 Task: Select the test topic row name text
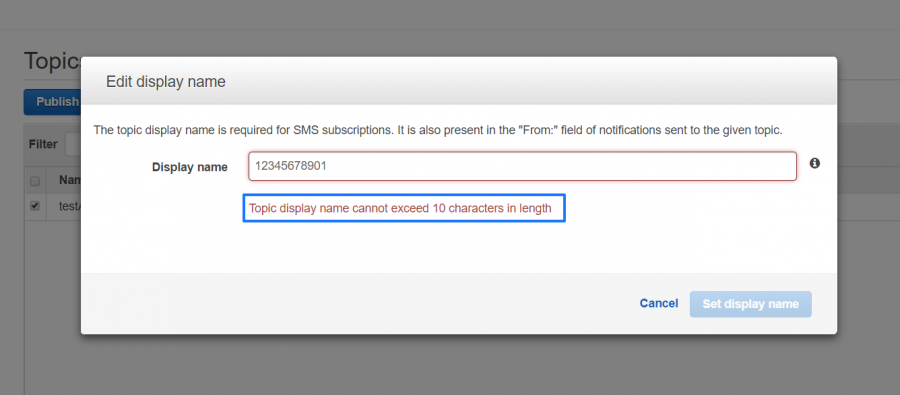pos(69,206)
